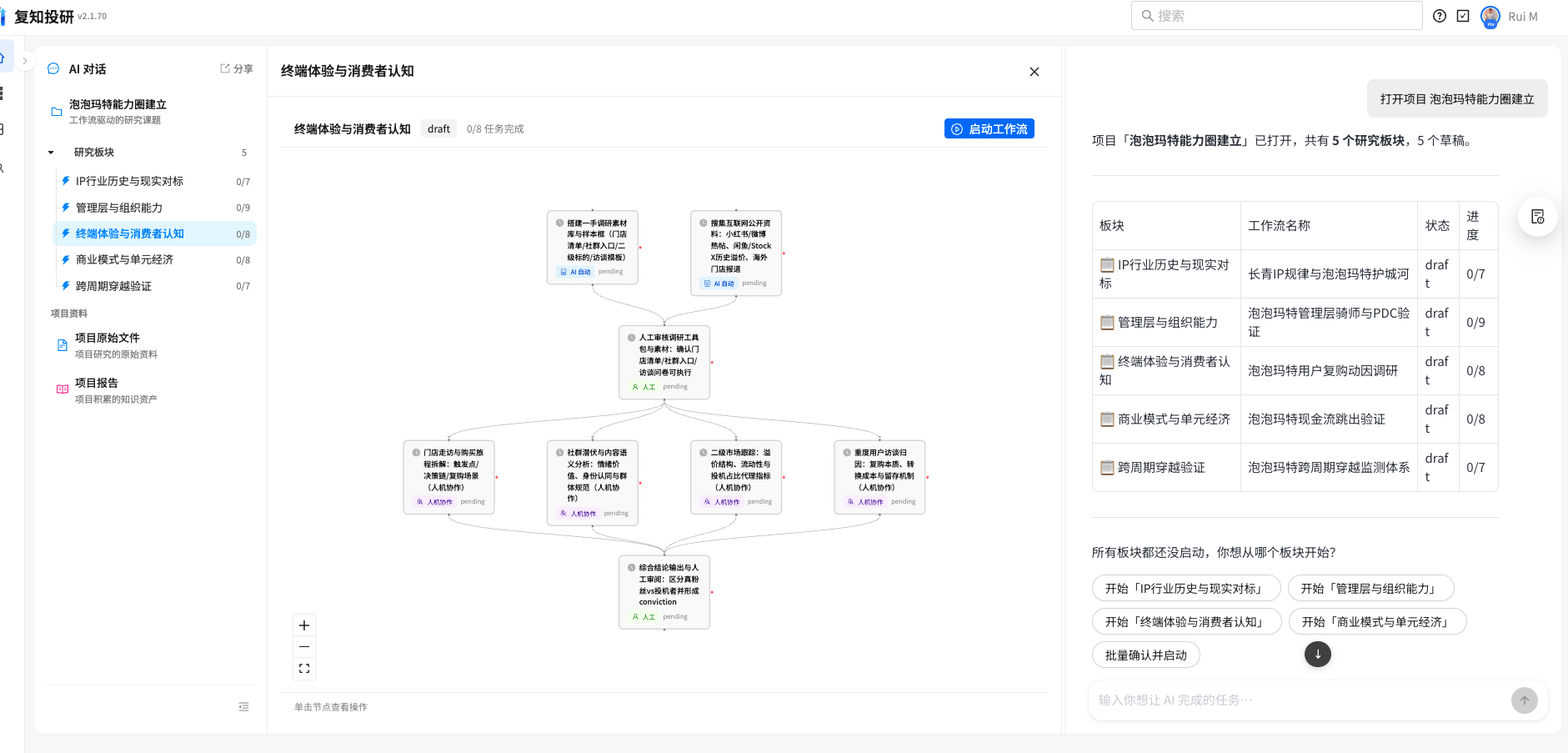Click the scroll-down arrow button in chat
Viewport: 1568px width, 753px height.
point(1318,654)
